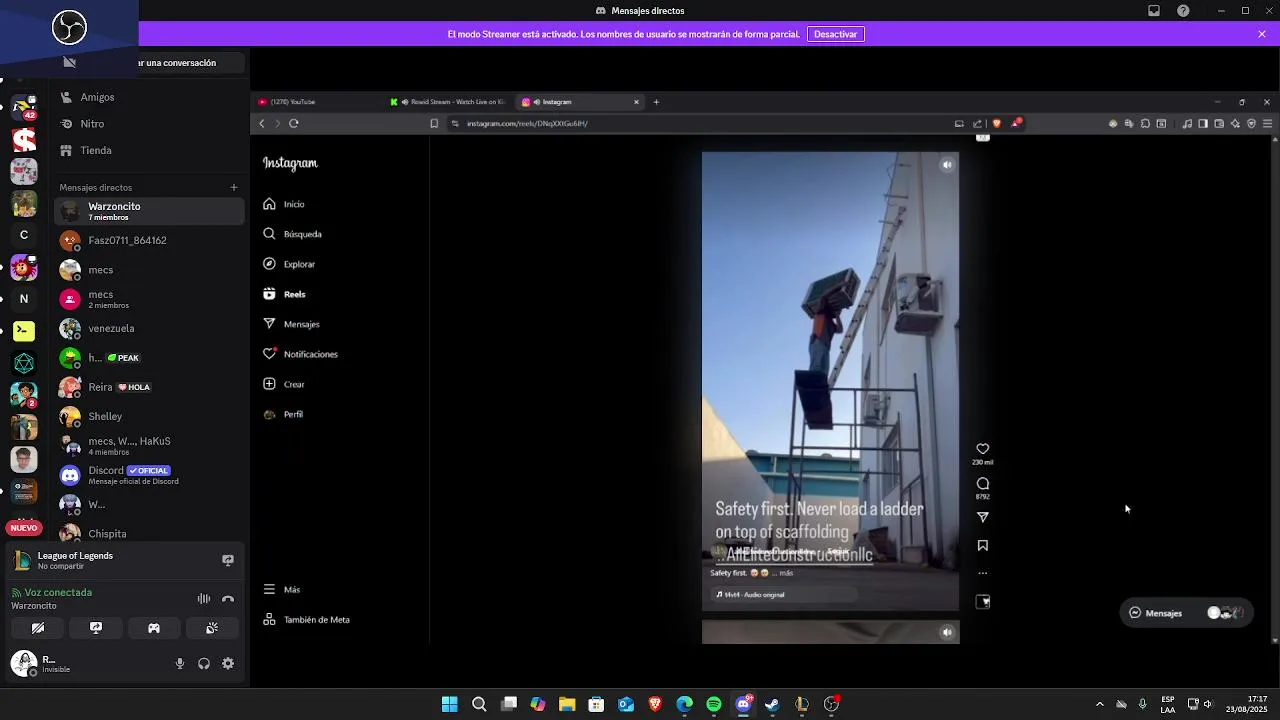Open the soundboard icon
This screenshot has width=1280, height=720.
point(212,628)
